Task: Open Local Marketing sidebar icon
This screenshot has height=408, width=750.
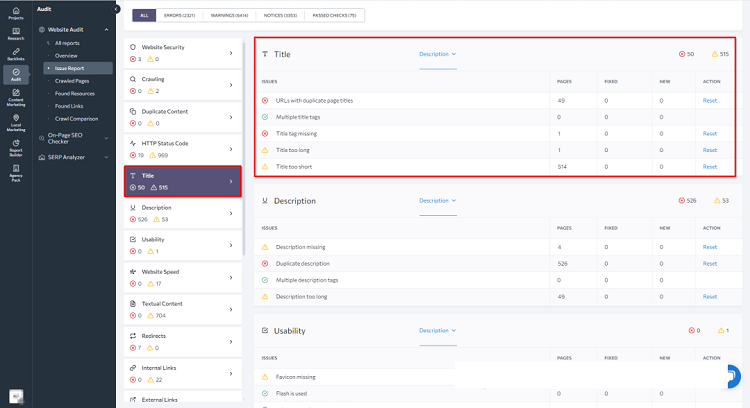Action: click(x=16, y=123)
